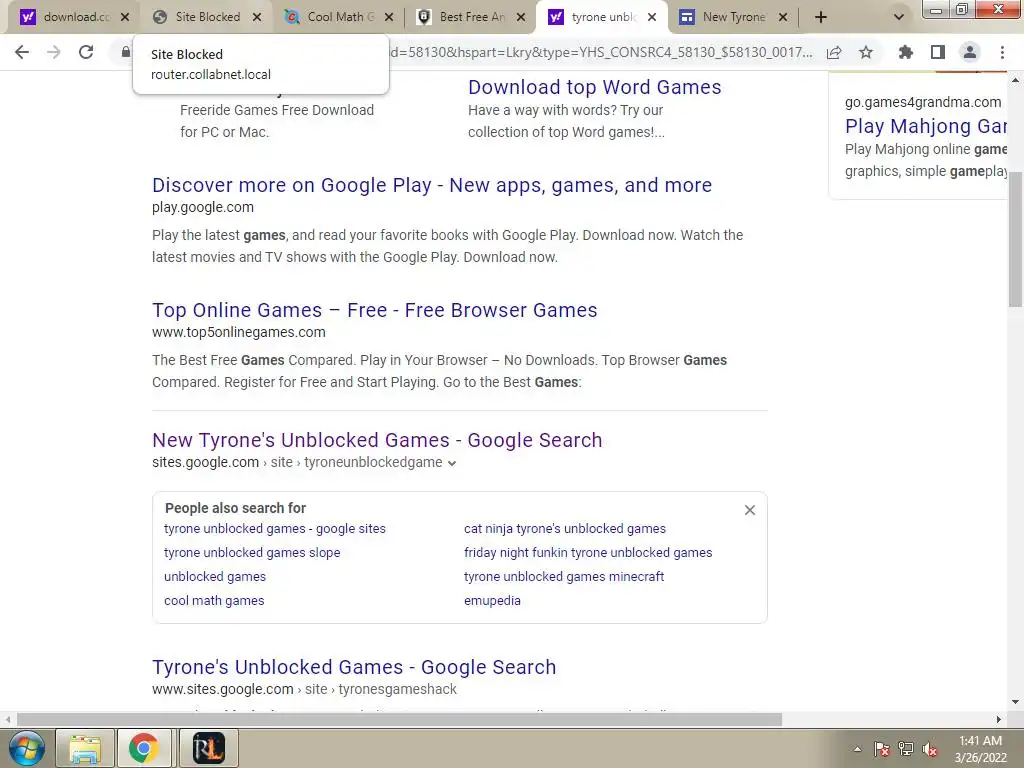Click the Chrome taskbar icon
1024x768 pixels.
tap(144, 748)
